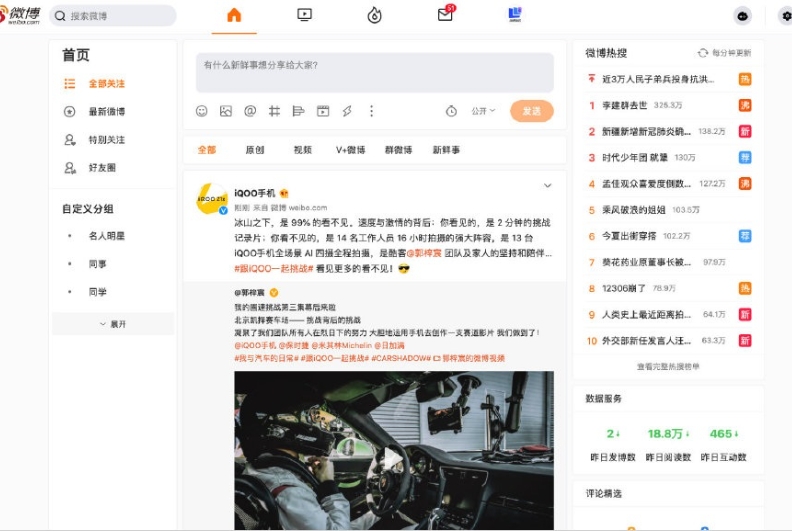Open the 公开 visibility dropdown

(x=483, y=111)
